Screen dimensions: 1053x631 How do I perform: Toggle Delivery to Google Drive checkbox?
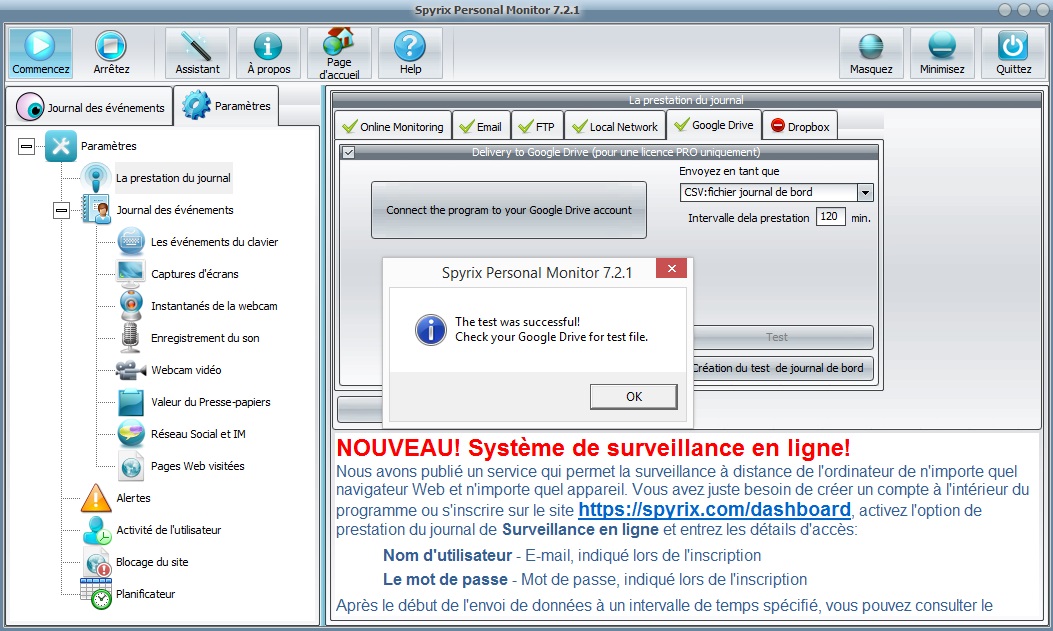tap(348, 152)
